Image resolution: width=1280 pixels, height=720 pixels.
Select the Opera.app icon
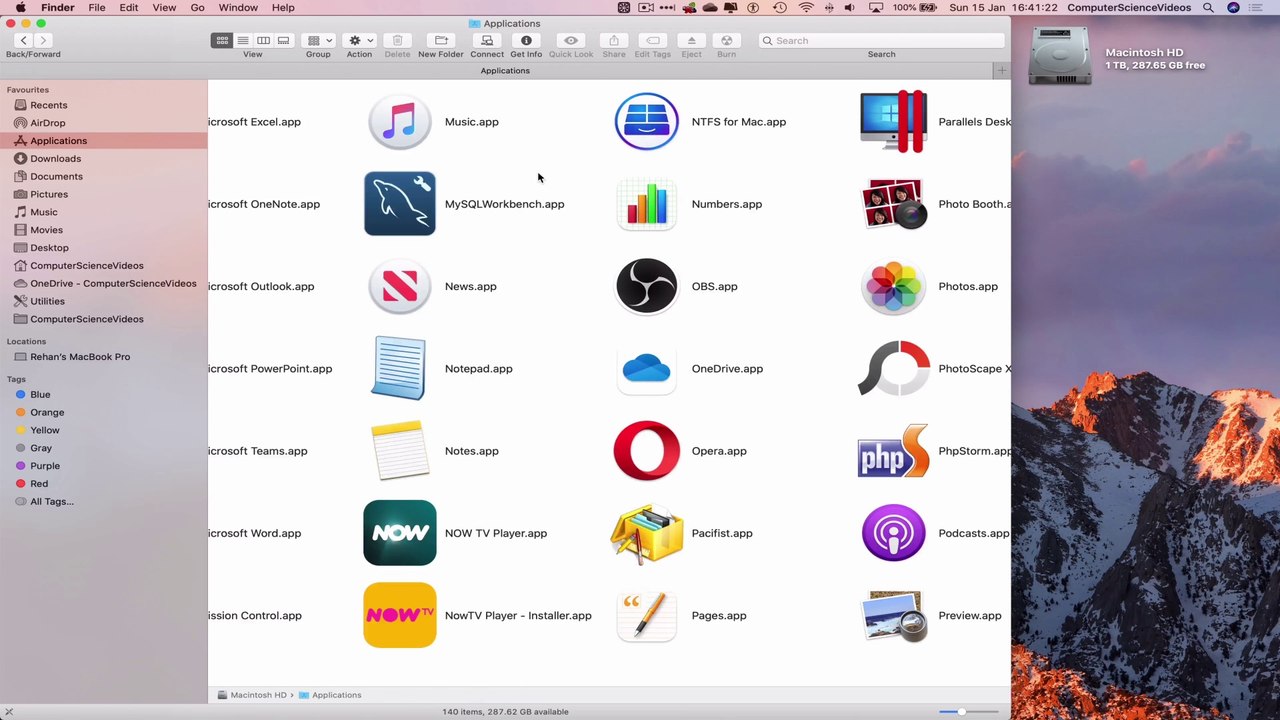(647, 451)
